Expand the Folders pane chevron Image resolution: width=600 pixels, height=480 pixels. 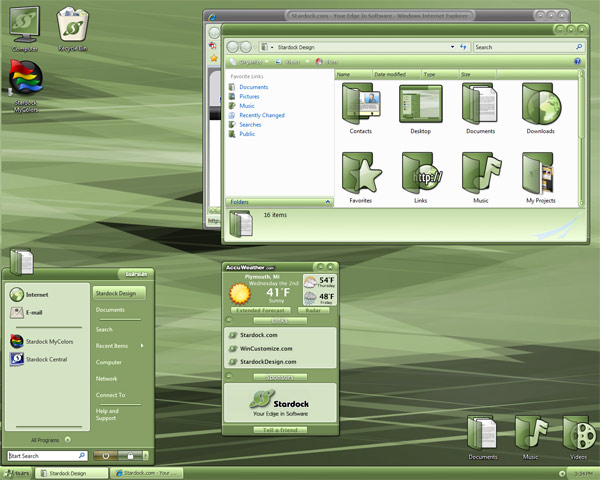328,202
